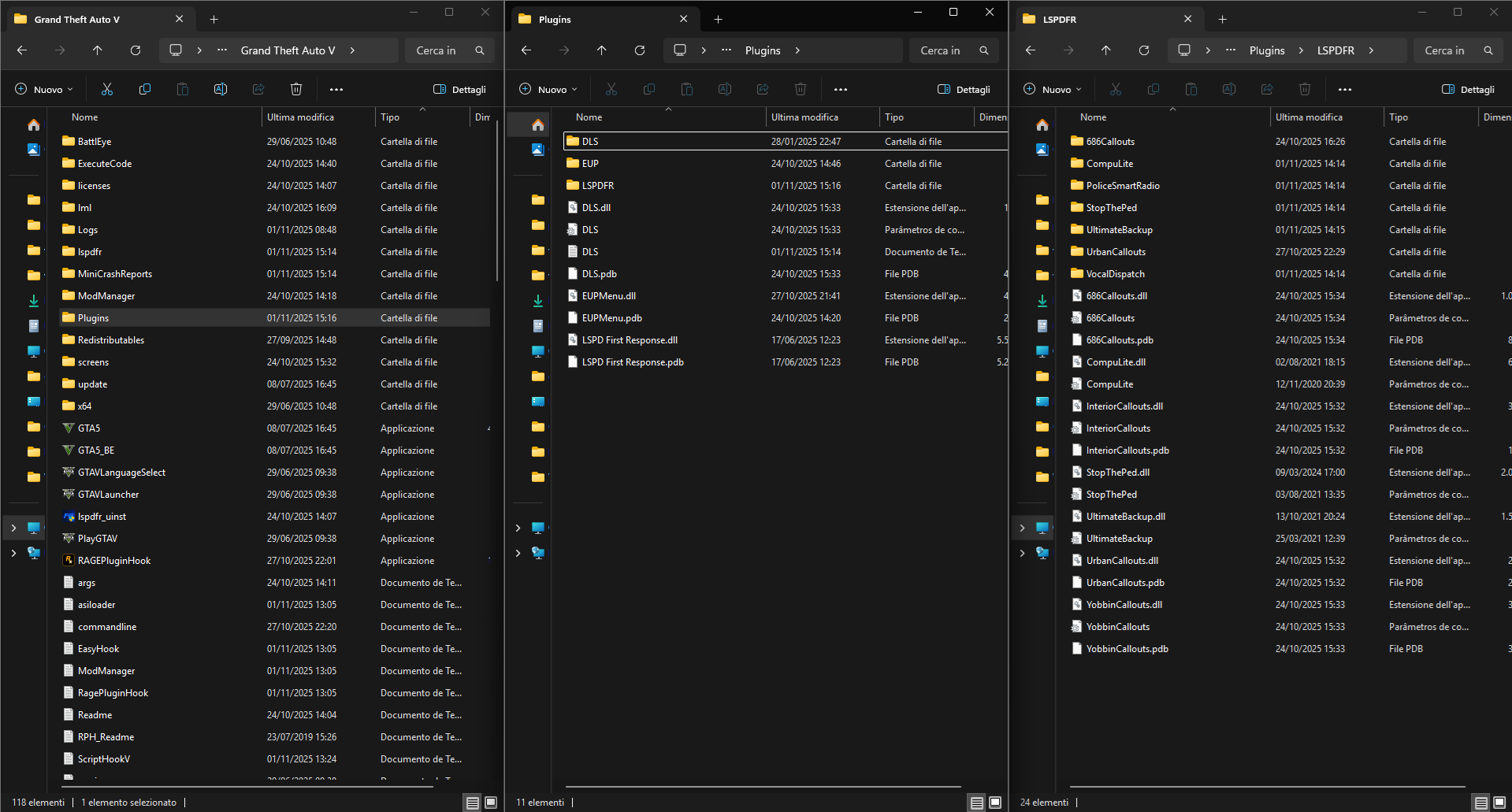The image size is (1512, 812).
Task: Switch to large icons view in LSPDFR status bar
Action: [x=1499, y=803]
